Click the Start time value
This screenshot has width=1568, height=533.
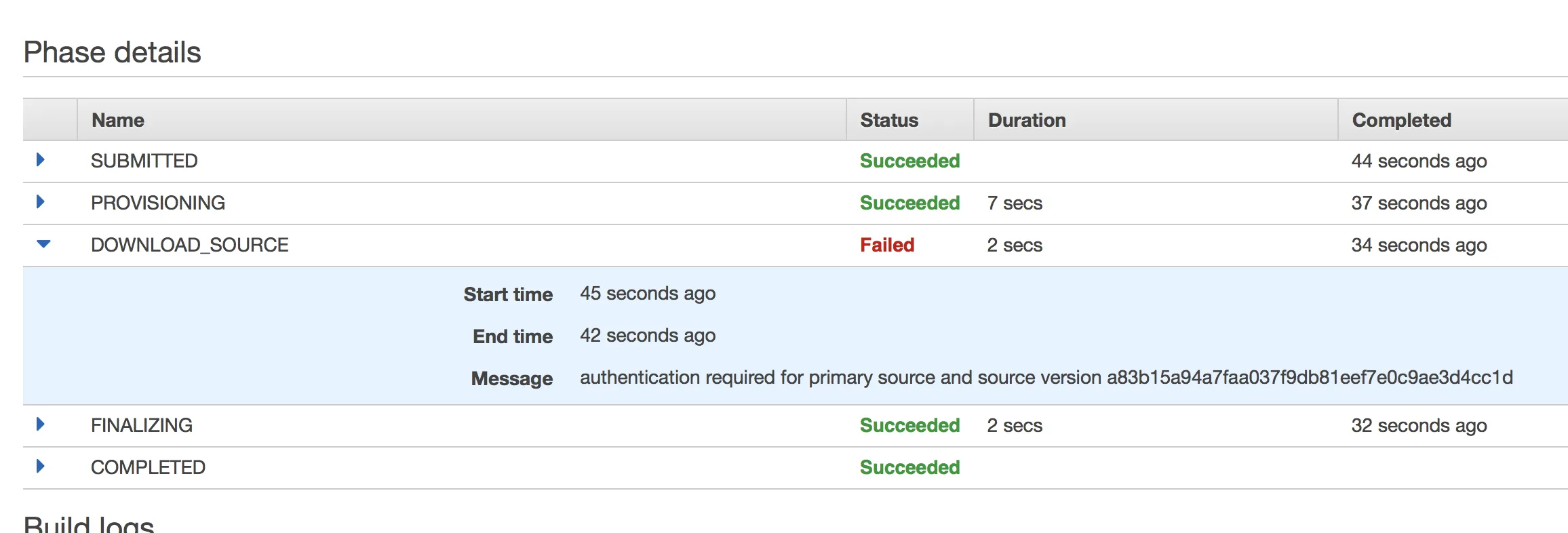(647, 294)
